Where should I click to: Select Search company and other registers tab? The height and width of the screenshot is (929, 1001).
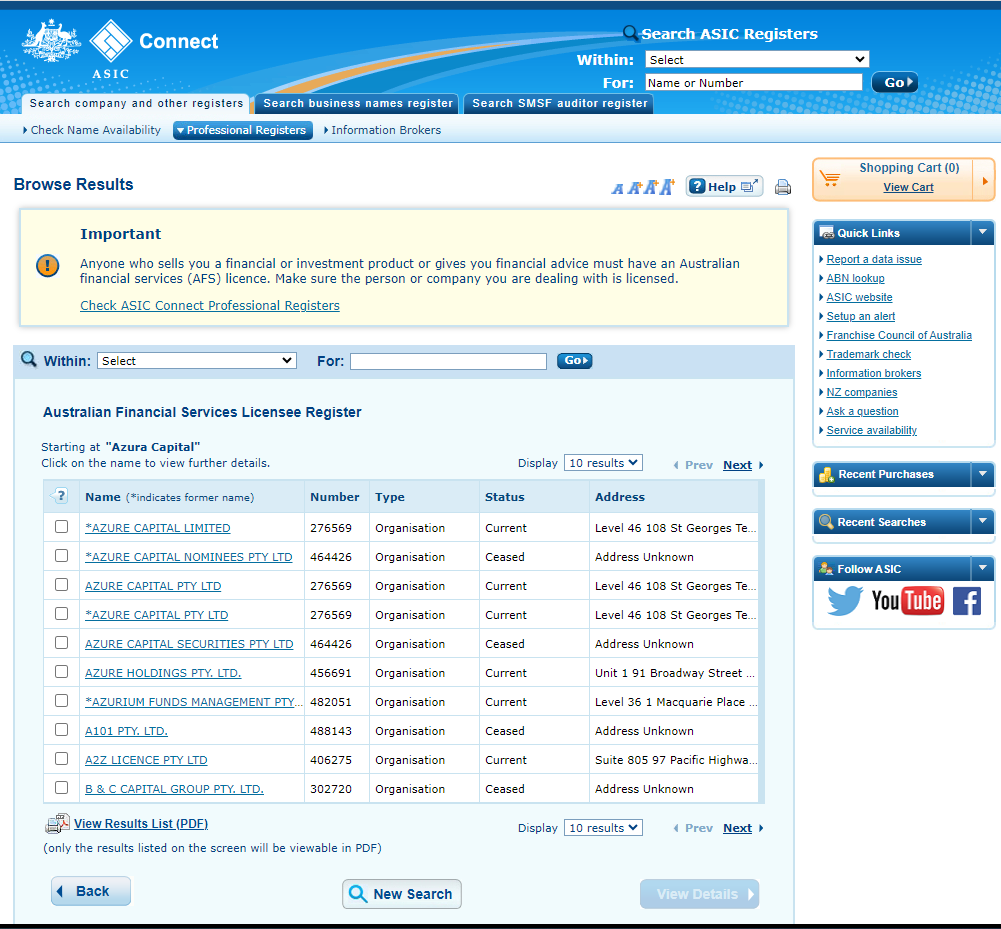(136, 103)
